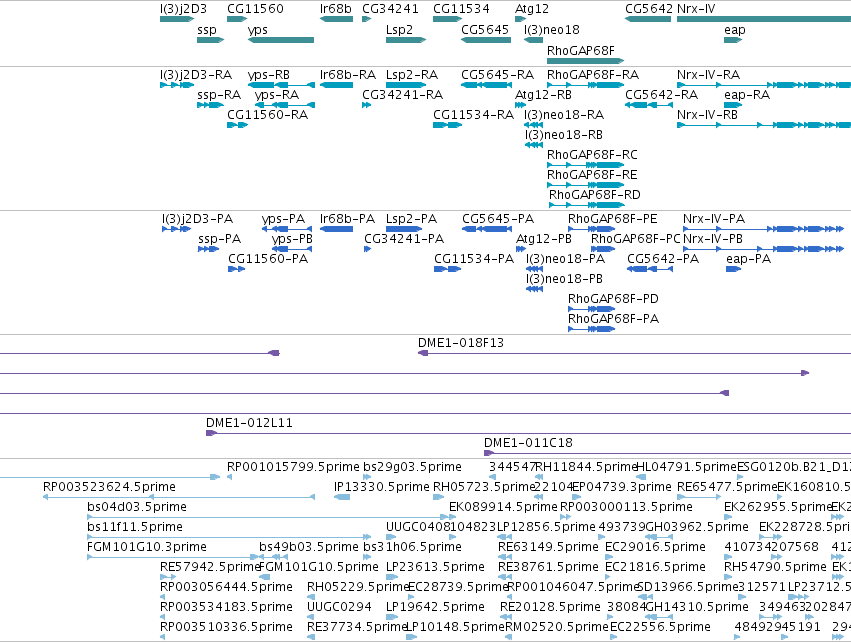Click the RhoGAP68F-PA protein label
851x642 pixels.
(x=613, y=319)
